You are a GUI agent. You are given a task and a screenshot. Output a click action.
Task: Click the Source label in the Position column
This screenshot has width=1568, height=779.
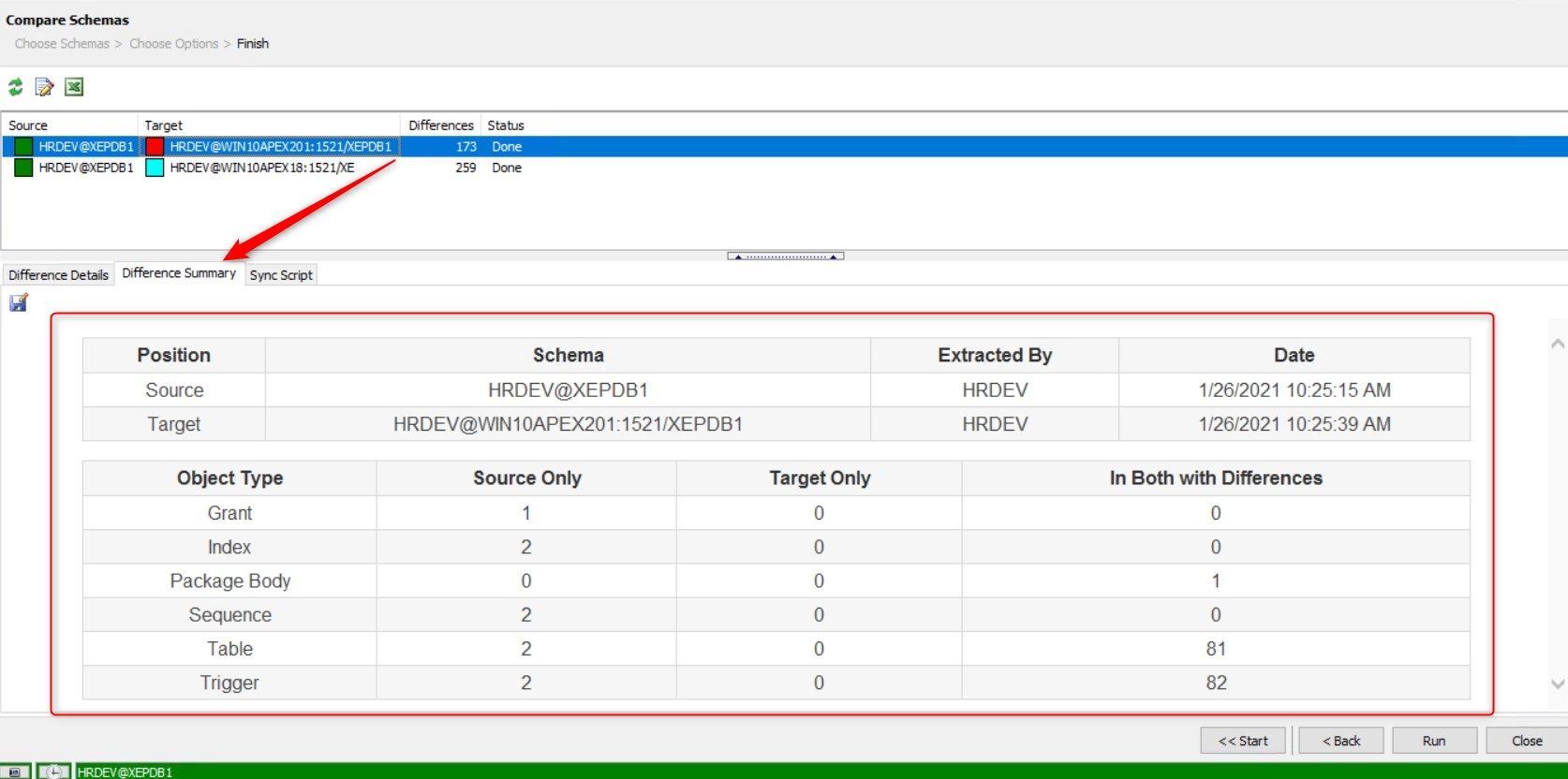pyautogui.click(x=174, y=389)
